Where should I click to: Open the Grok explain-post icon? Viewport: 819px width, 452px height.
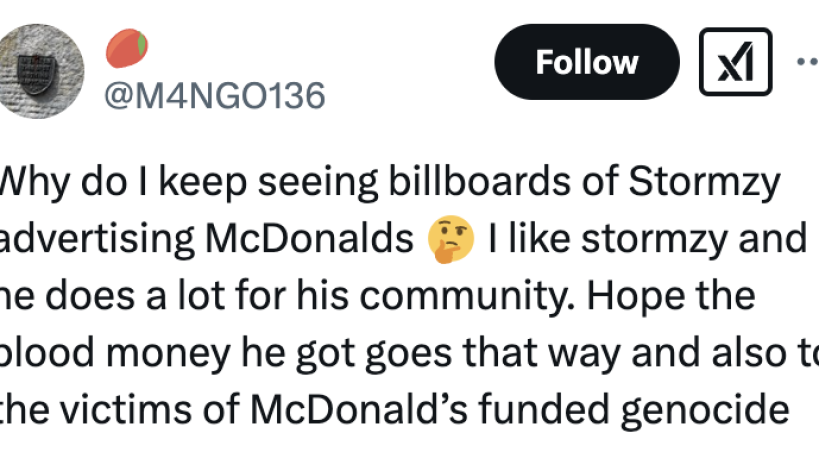pos(735,62)
